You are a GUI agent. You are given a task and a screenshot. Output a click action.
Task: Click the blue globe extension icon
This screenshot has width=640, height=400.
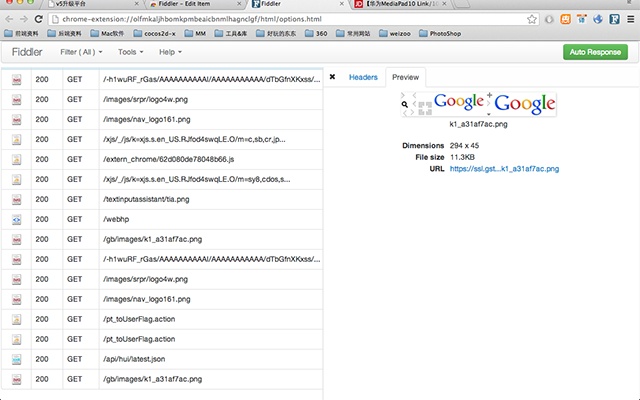click(x=598, y=19)
